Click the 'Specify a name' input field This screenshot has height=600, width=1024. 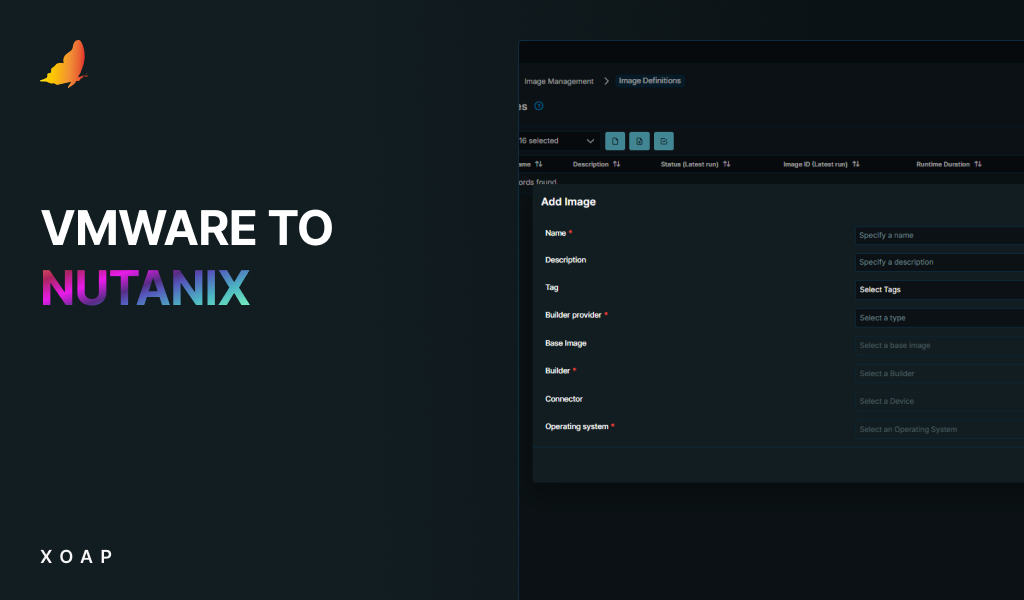pos(935,234)
